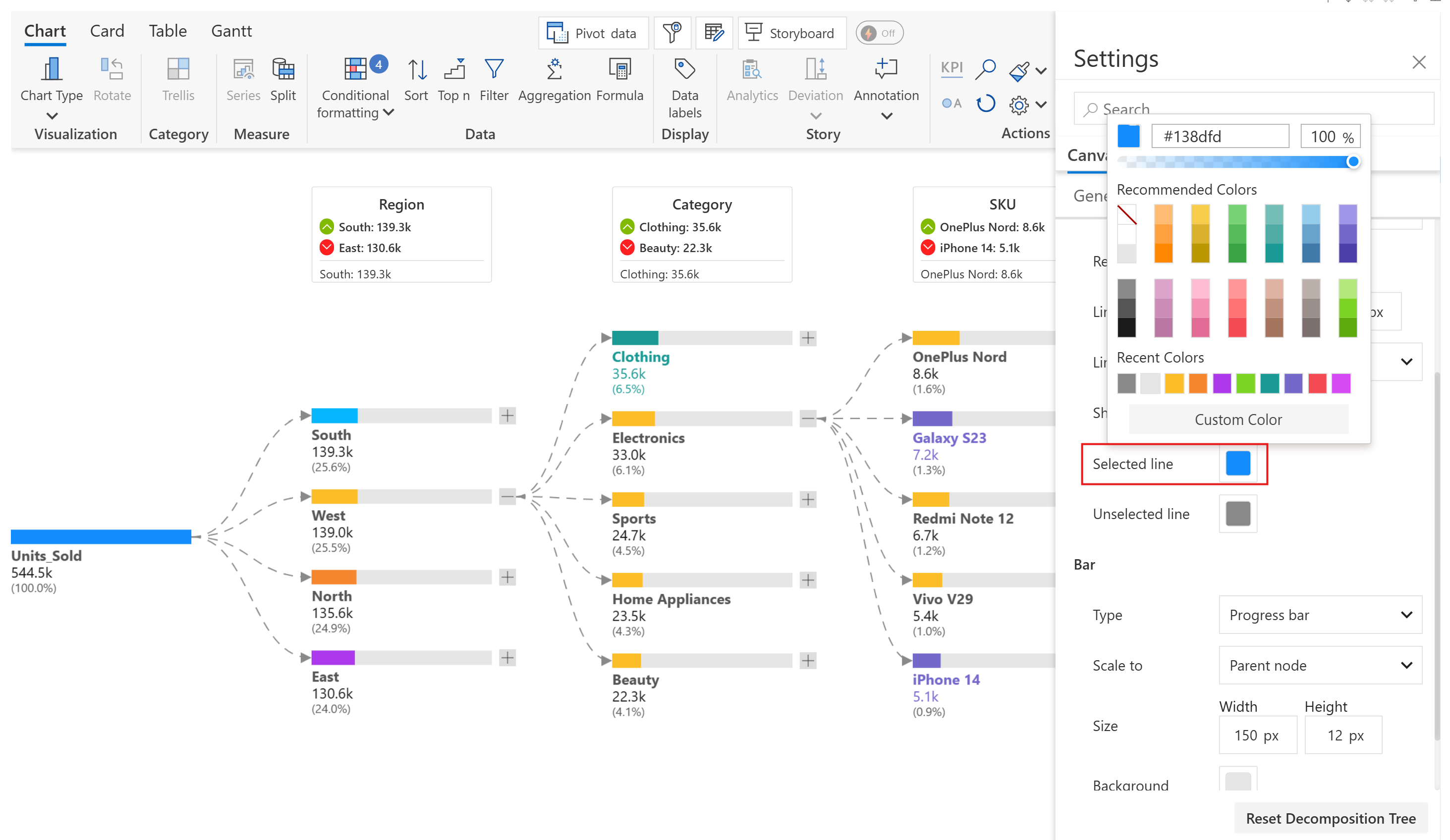Switch to the Gantt tab
This screenshot has width=1450, height=840.
point(231,31)
